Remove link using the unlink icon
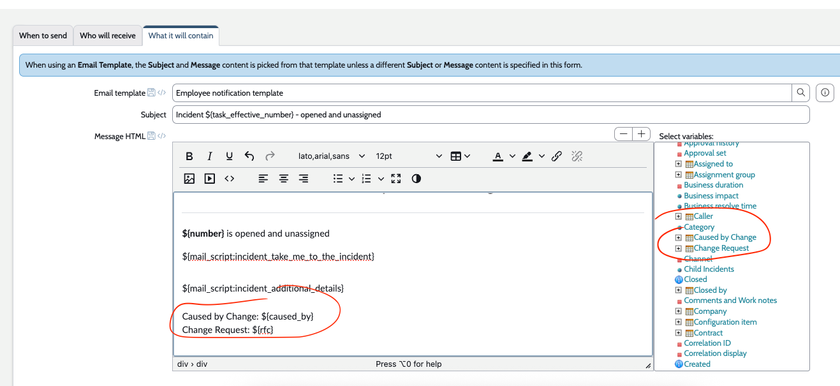Image resolution: width=840 pixels, height=386 pixels. click(x=576, y=156)
